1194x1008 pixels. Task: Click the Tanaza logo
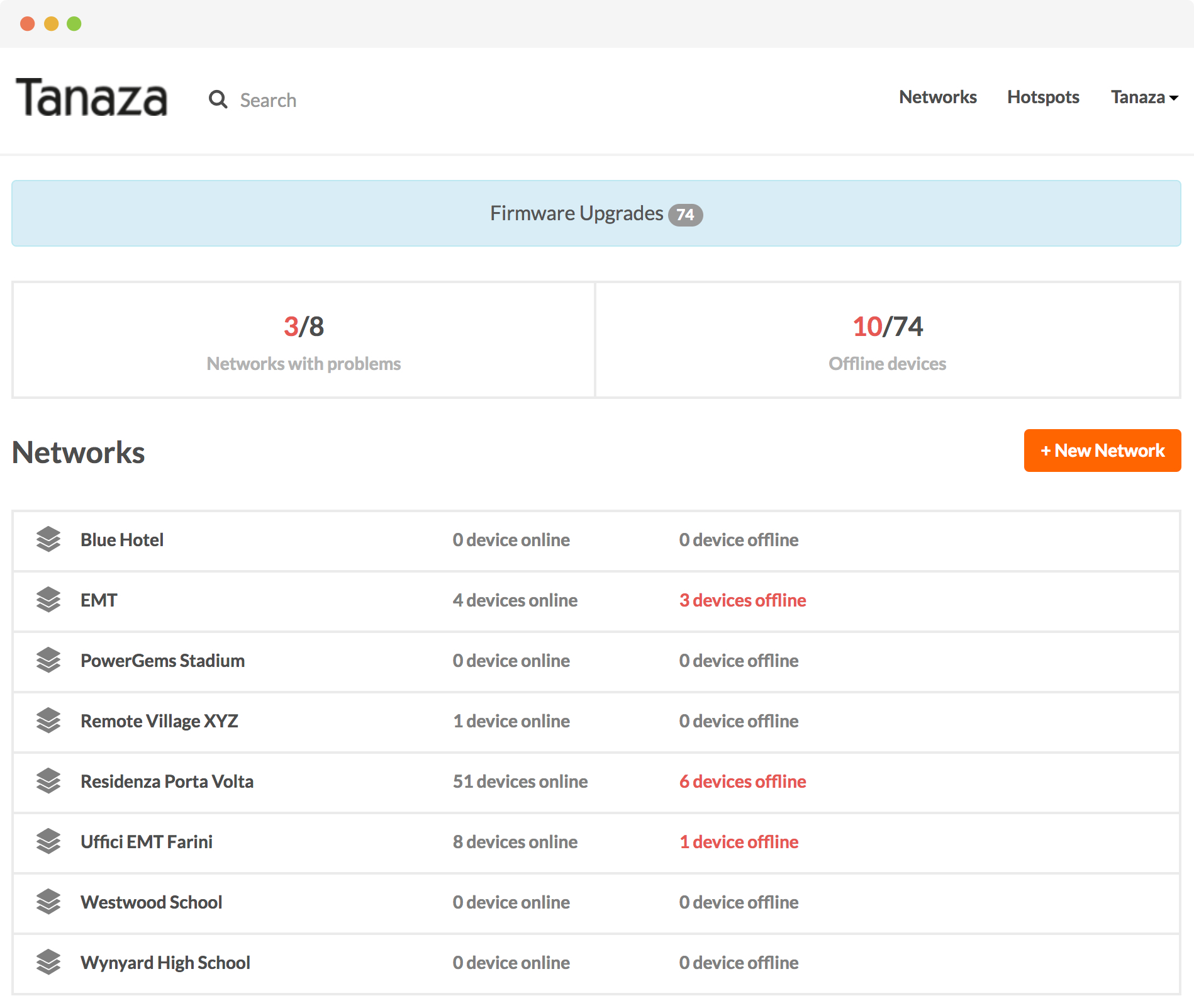[92, 98]
